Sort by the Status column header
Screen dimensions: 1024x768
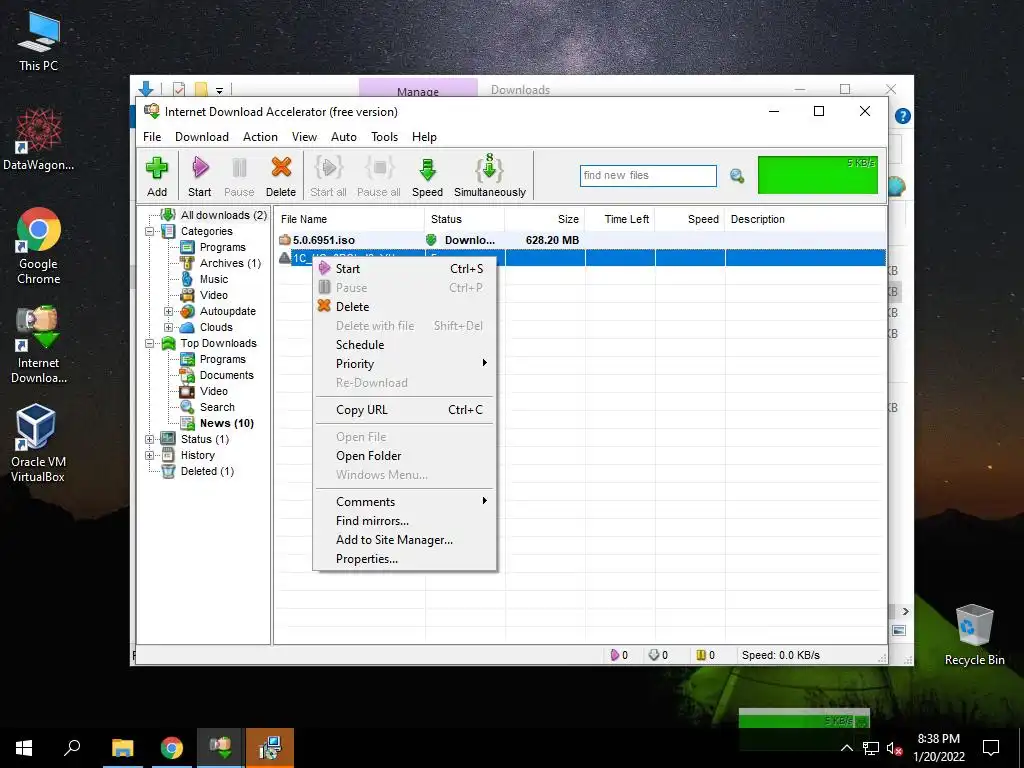tap(464, 219)
